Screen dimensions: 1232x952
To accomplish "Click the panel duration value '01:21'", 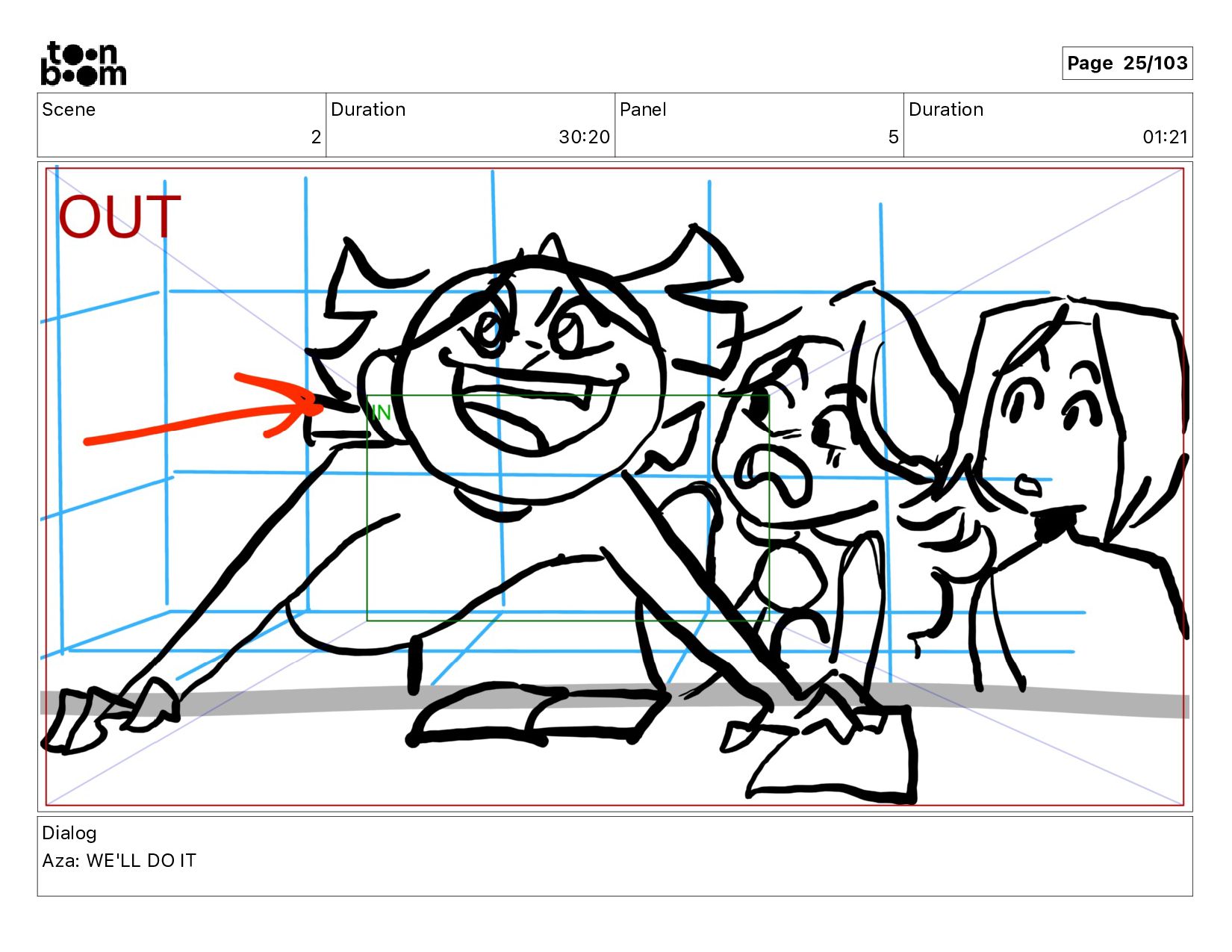I will pyautogui.click(x=1165, y=137).
